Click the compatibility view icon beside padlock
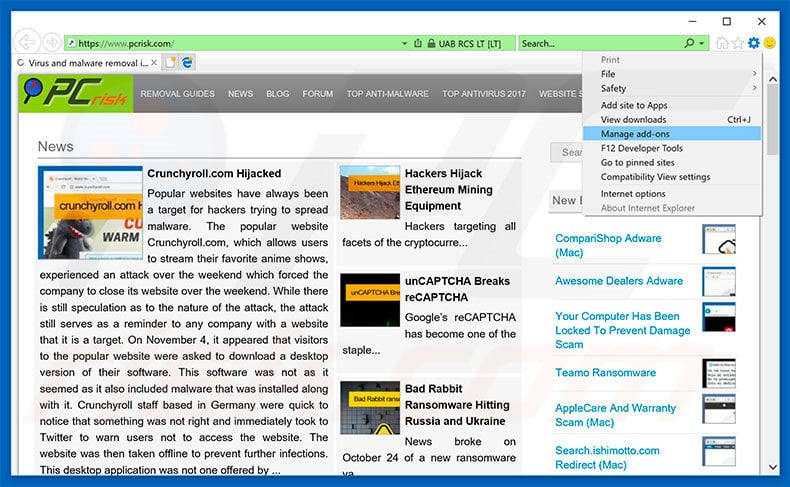This screenshot has height=487, width=790. (x=418, y=43)
